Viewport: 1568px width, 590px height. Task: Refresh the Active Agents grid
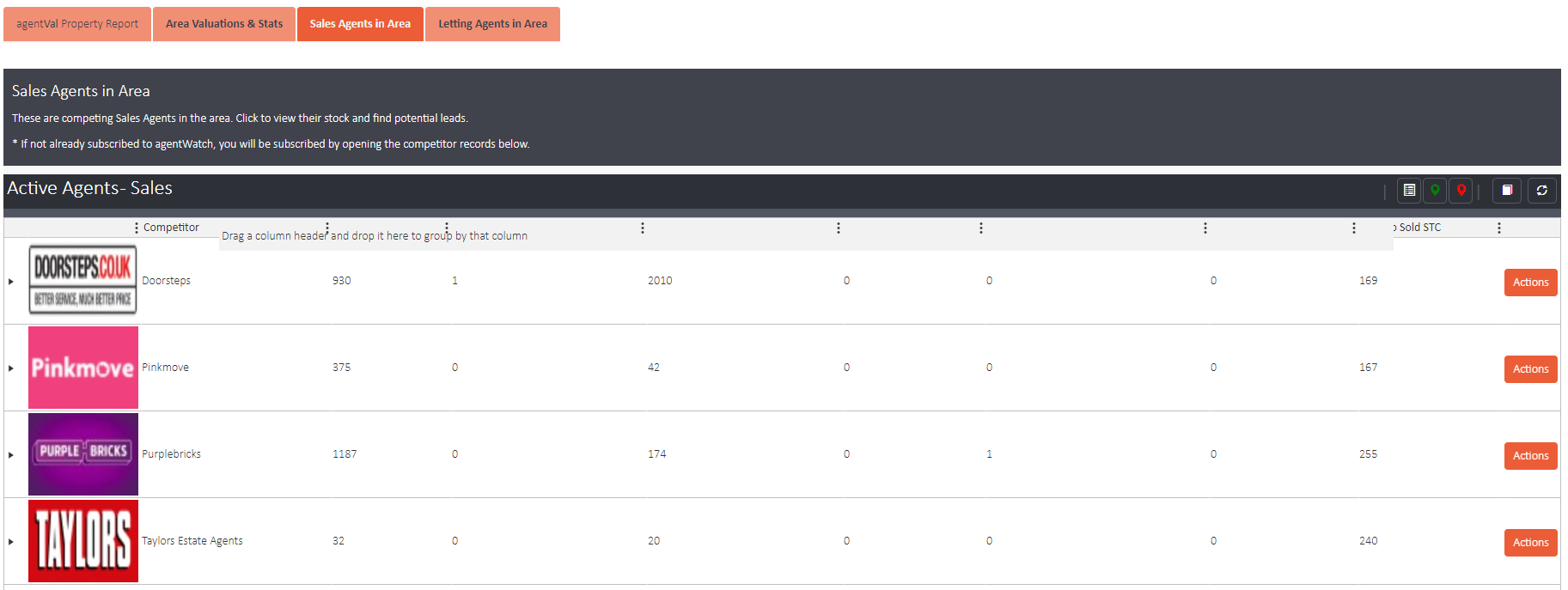[x=1542, y=191]
